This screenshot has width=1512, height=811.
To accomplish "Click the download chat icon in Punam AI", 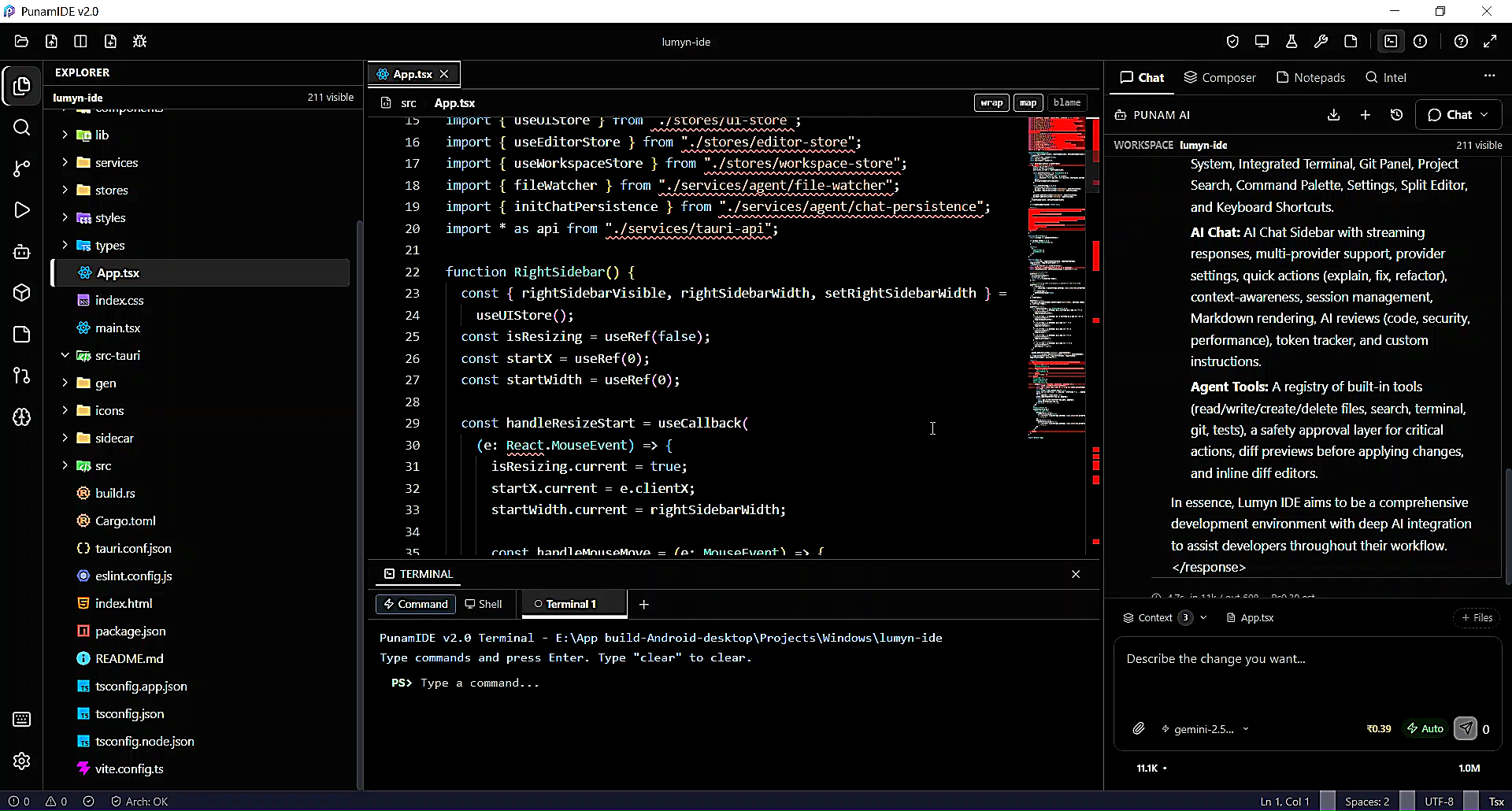I will click(1333, 115).
